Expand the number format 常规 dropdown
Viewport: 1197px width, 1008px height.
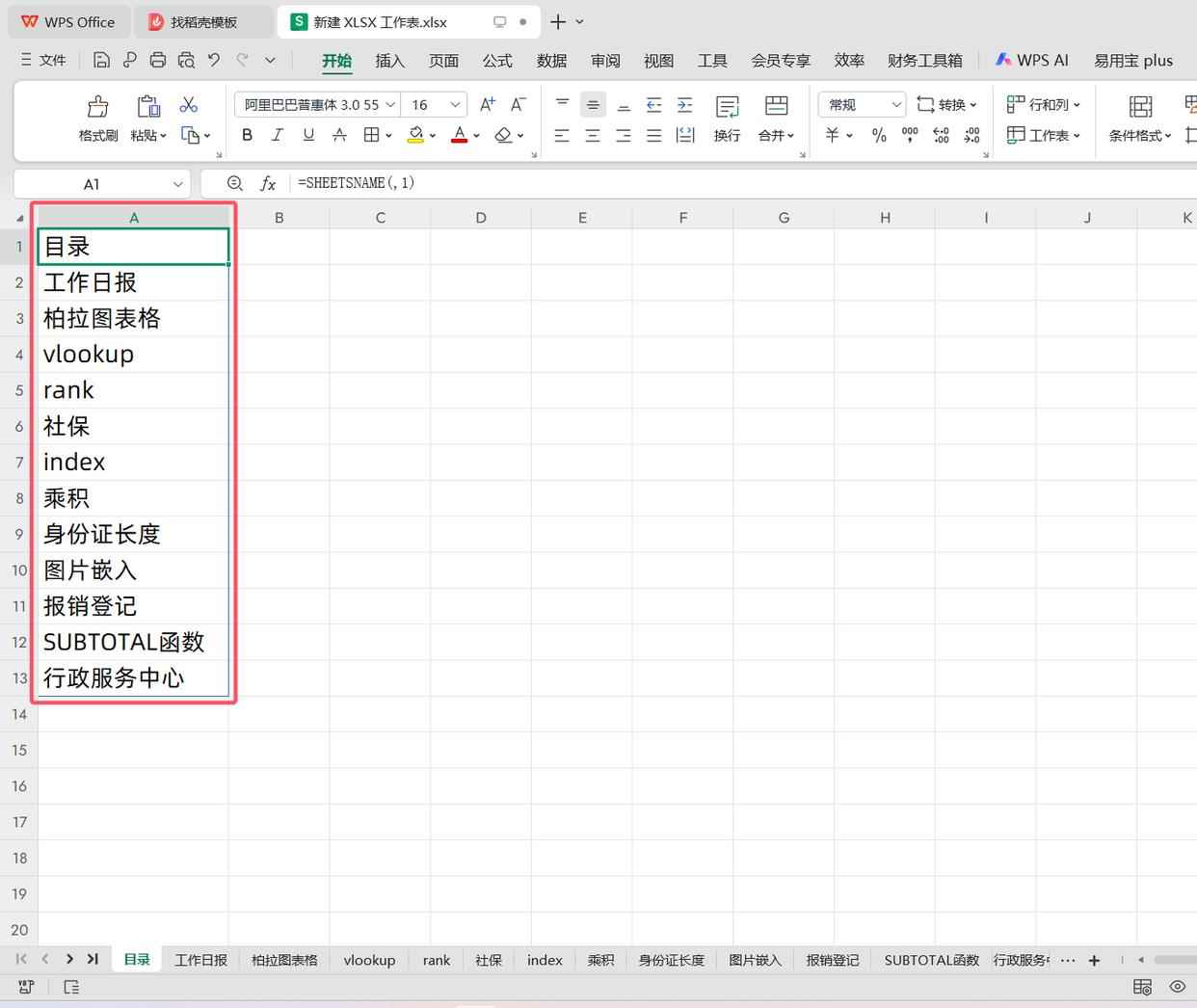(895, 104)
